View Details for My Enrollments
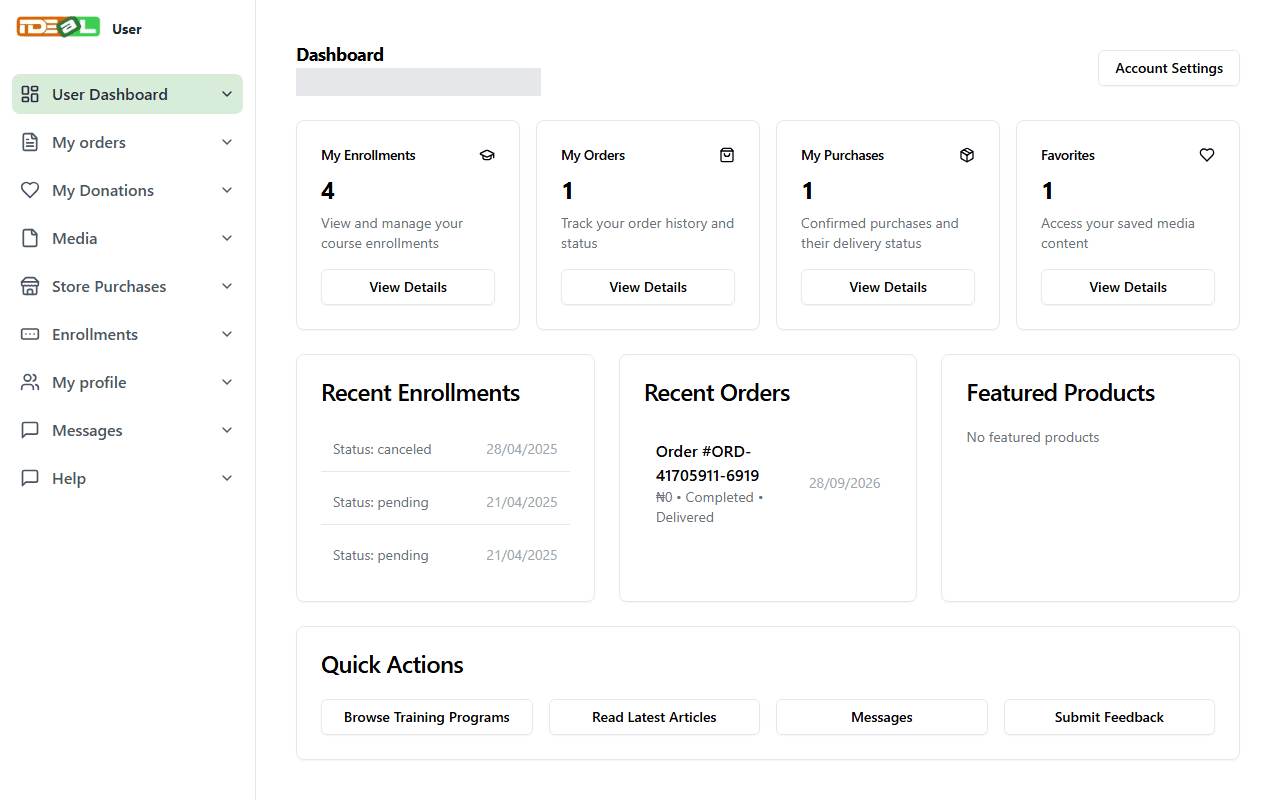This screenshot has width=1280, height=800. 408,287
